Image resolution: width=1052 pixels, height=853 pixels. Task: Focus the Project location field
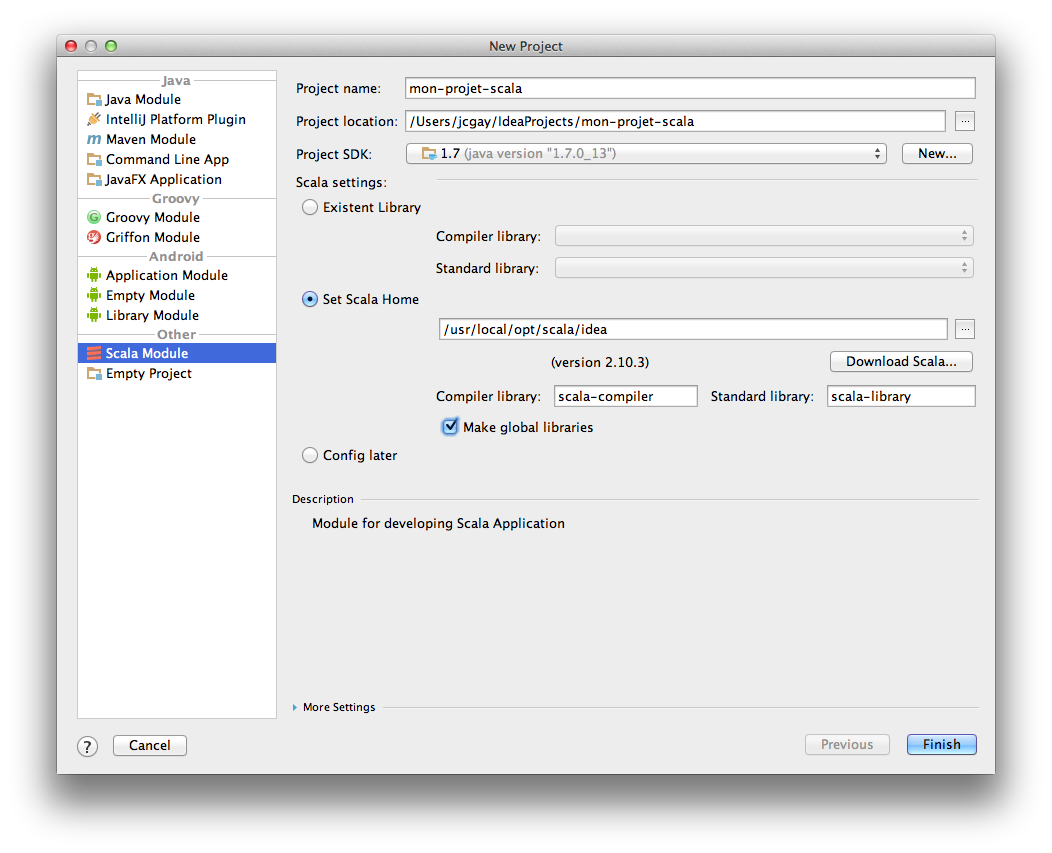click(x=676, y=121)
